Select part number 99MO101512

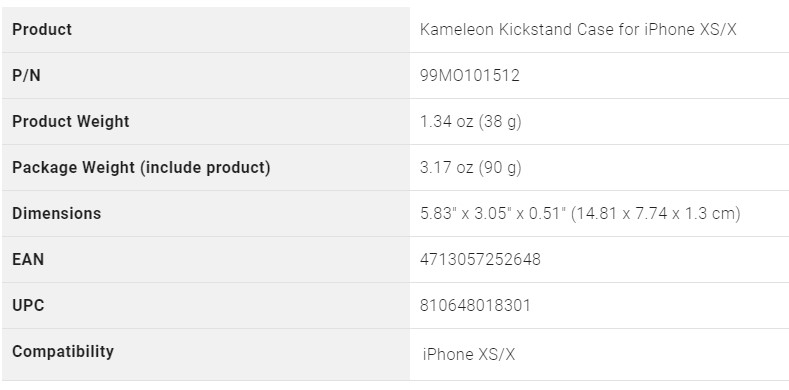coord(470,75)
